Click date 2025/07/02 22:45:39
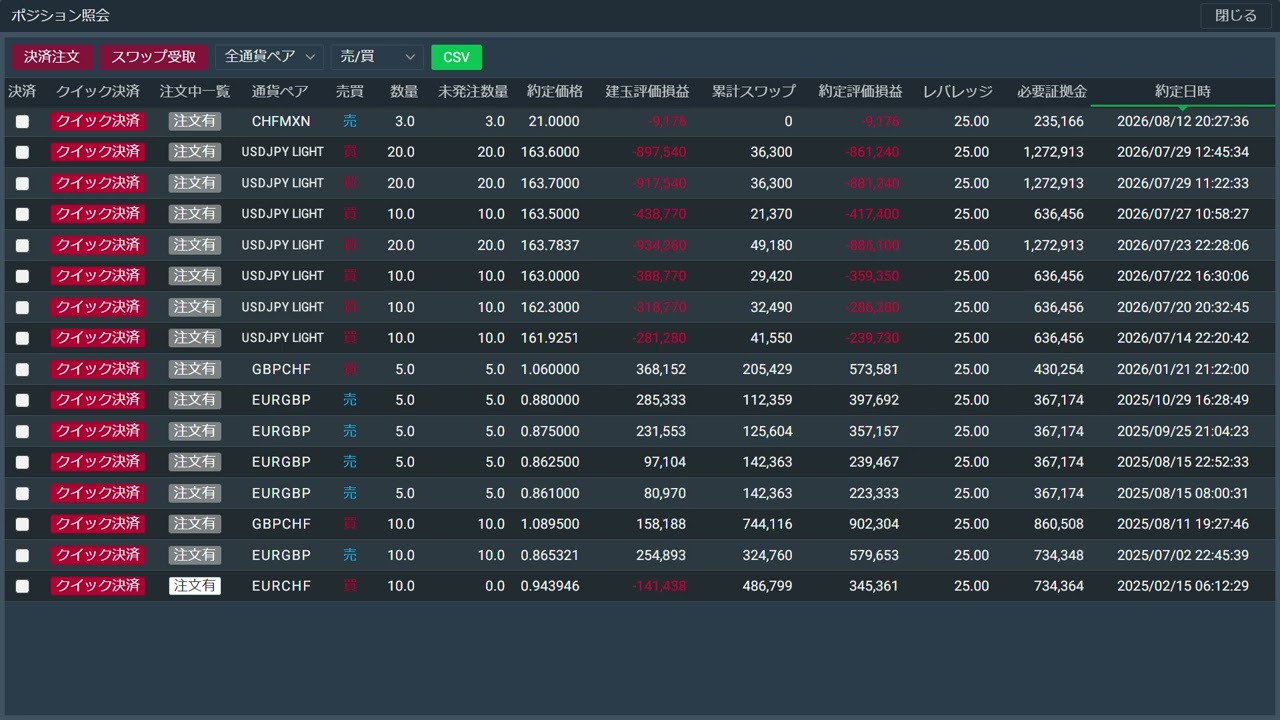 point(1183,555)
